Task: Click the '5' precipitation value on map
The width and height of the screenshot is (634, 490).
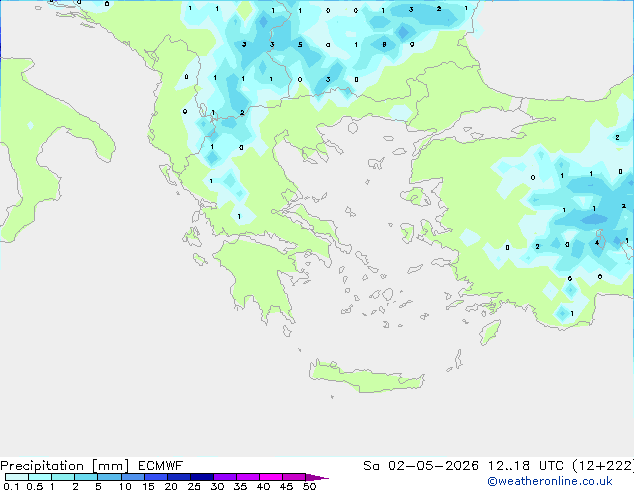Action: (x=300, y=44)
